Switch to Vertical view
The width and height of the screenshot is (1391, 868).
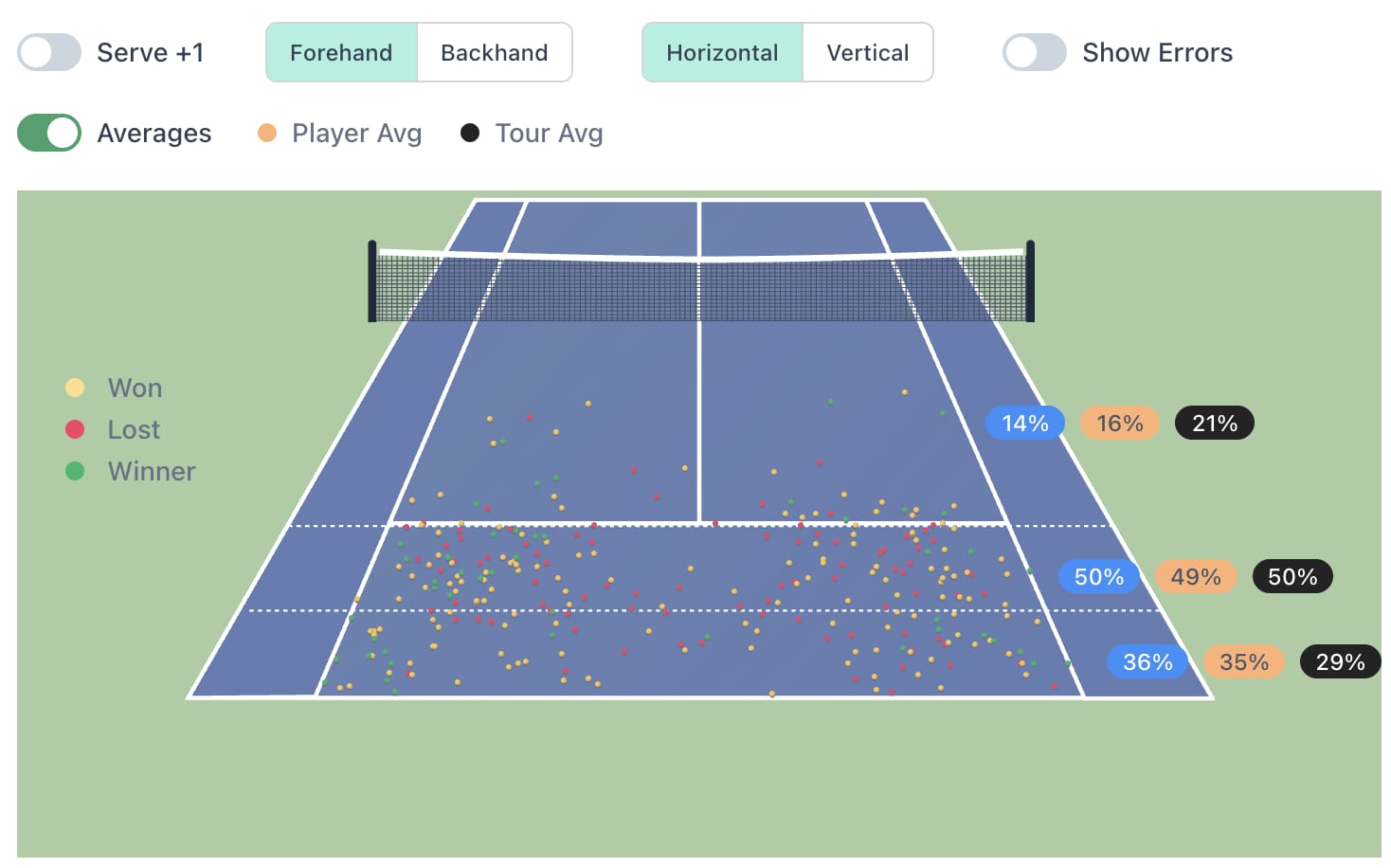click(x=868, y=52)
